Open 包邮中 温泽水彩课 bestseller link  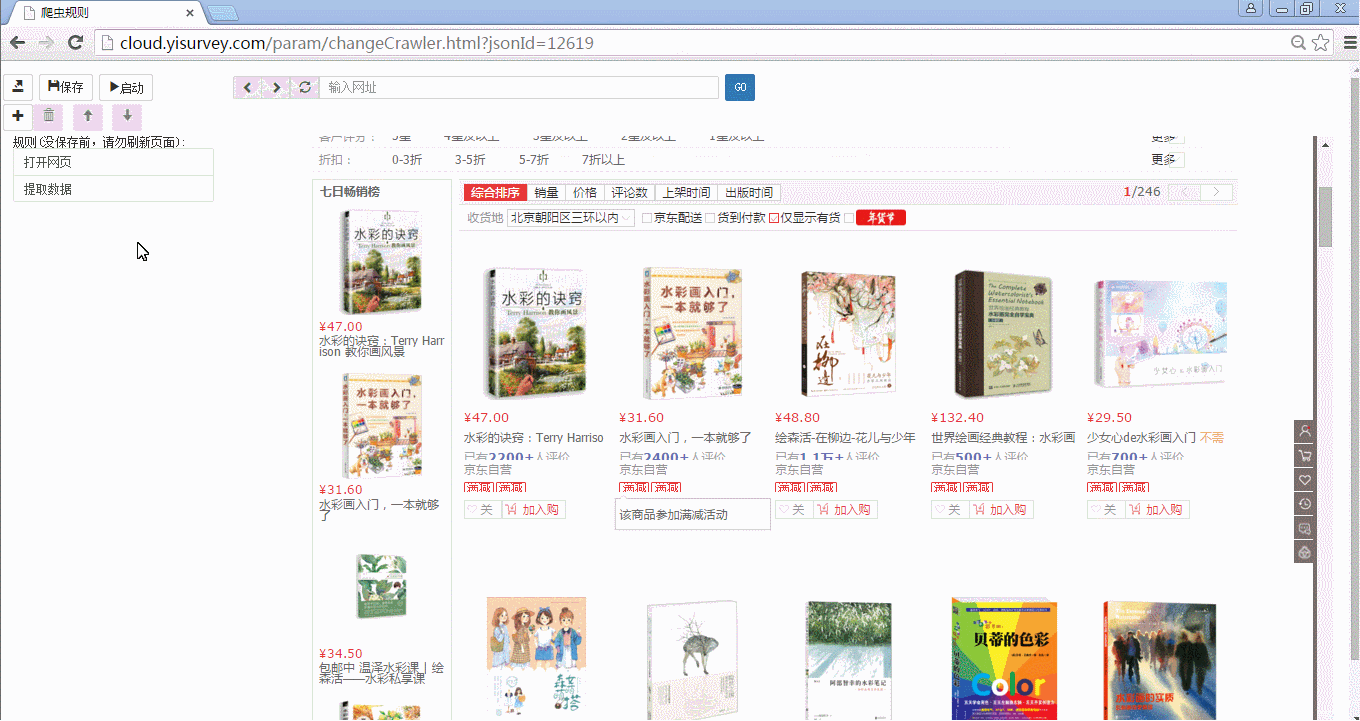pos(381,672)
